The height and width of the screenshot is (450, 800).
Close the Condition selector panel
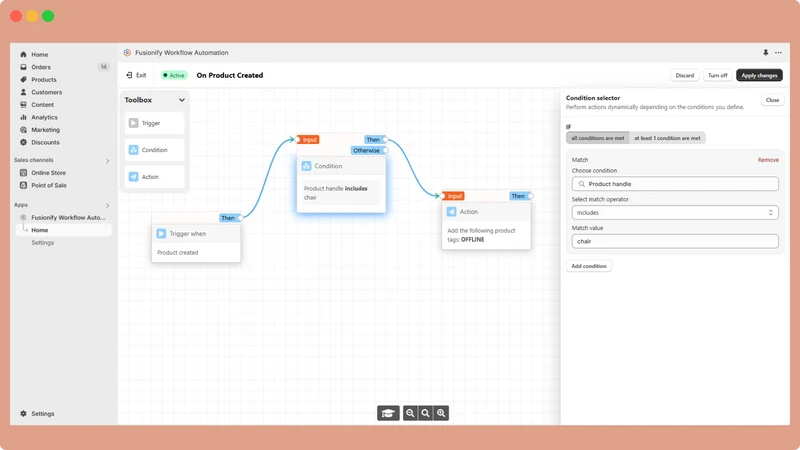pos(772,100)
